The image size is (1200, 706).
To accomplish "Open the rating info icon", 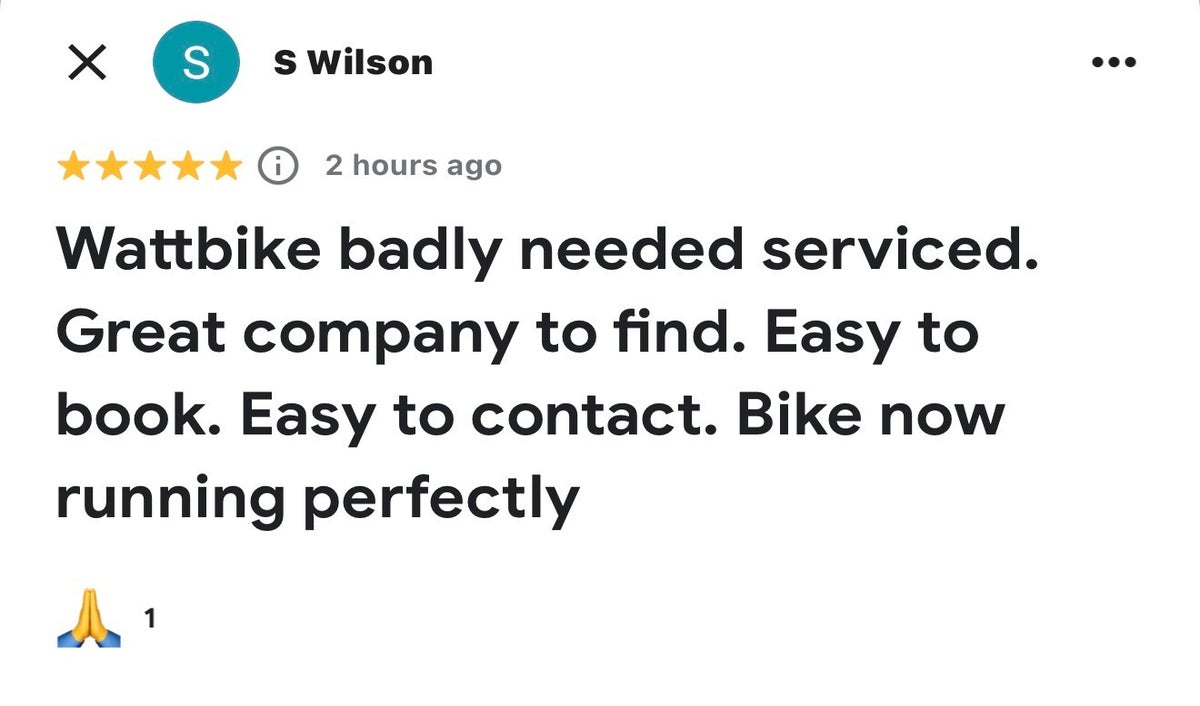I will (x=278, y=166).
